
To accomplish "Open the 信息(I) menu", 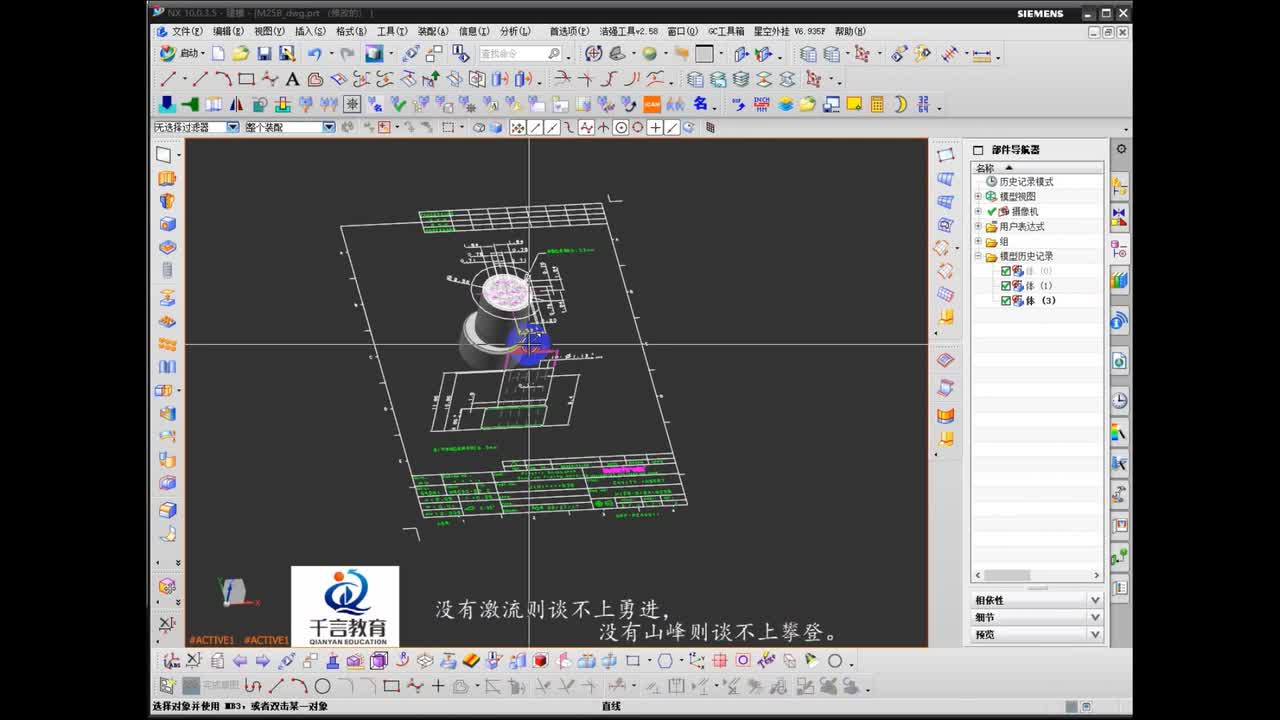I will point(474,31).
